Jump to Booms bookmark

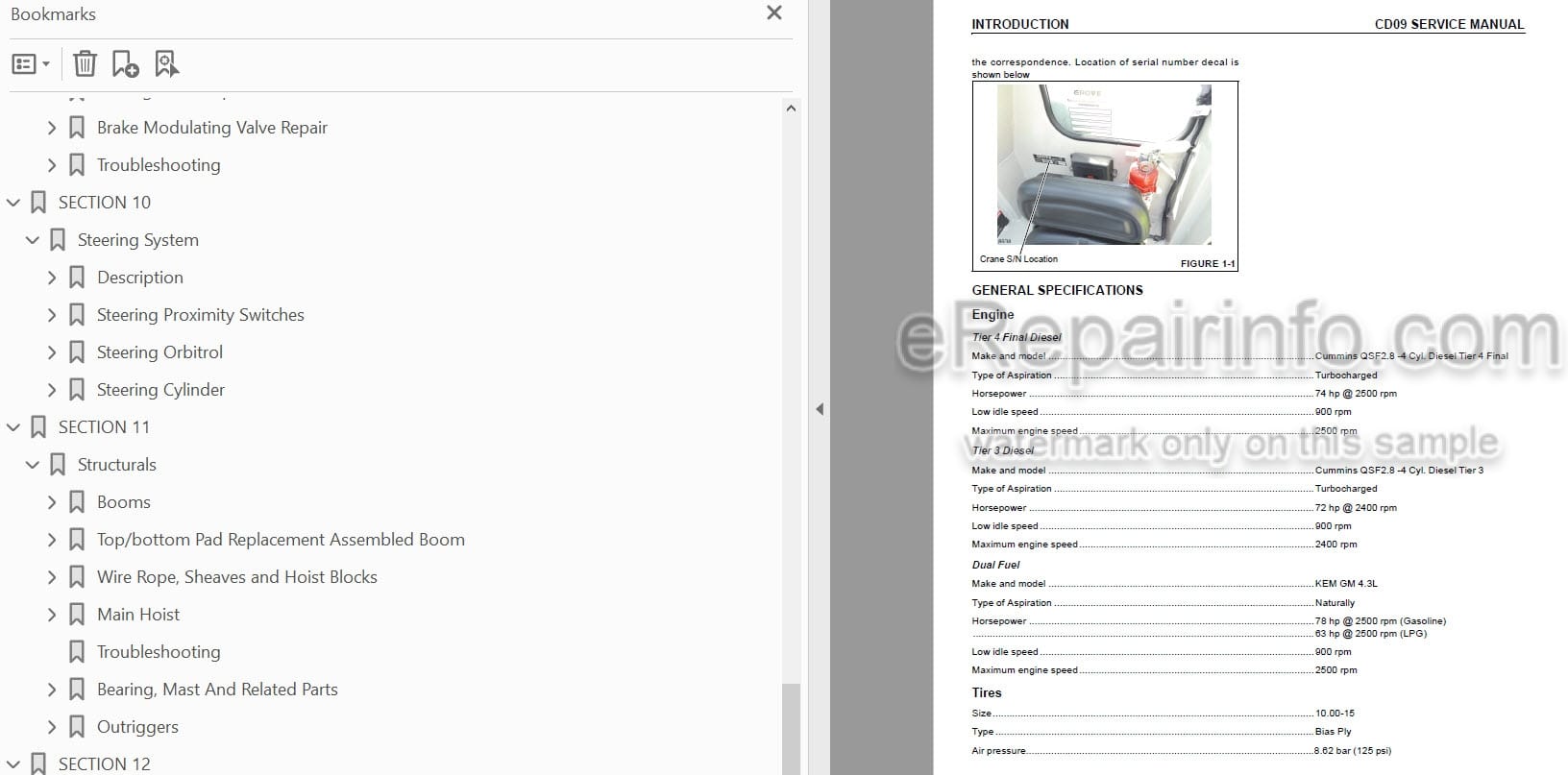(124, 502)
